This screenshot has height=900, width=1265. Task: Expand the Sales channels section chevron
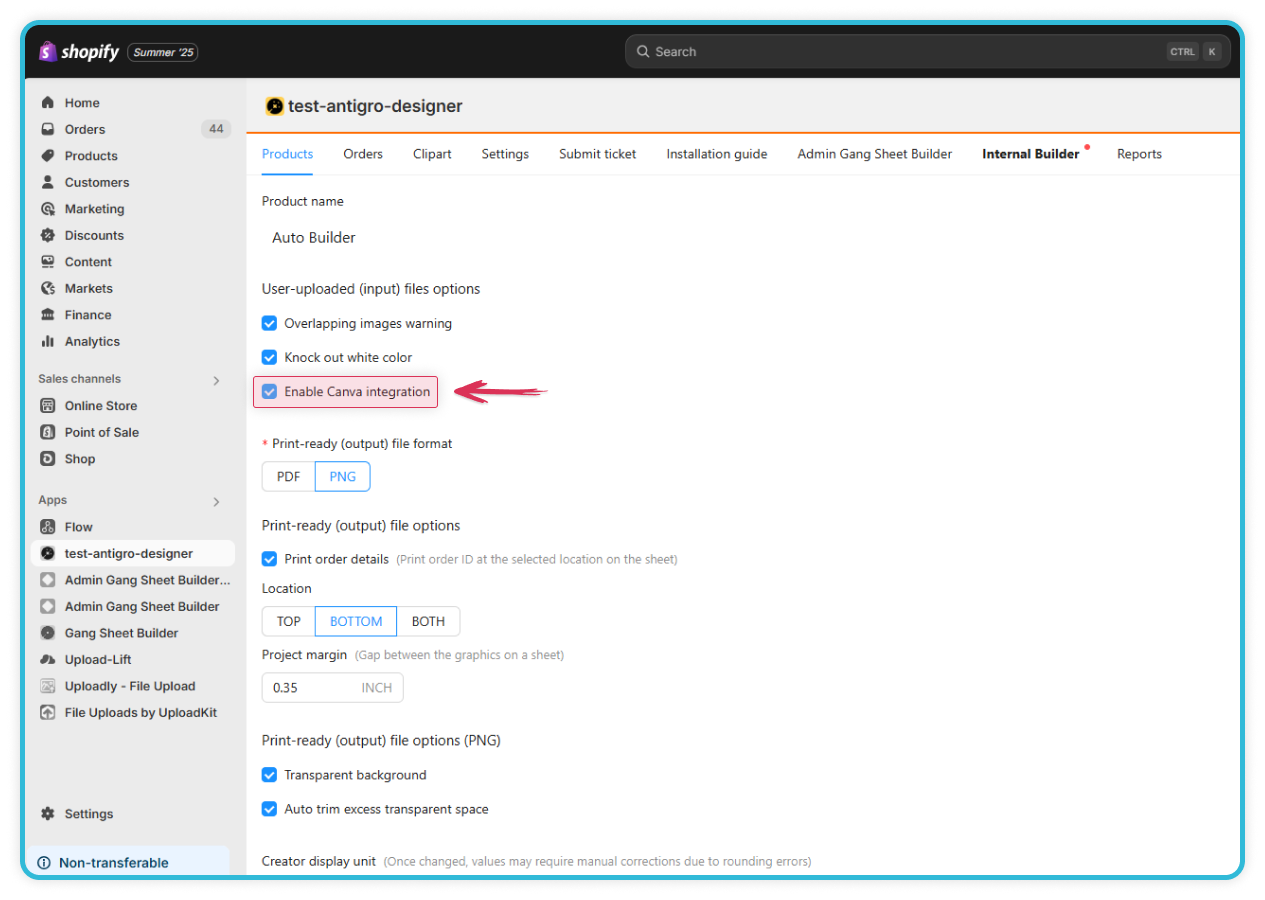point(216,380)
